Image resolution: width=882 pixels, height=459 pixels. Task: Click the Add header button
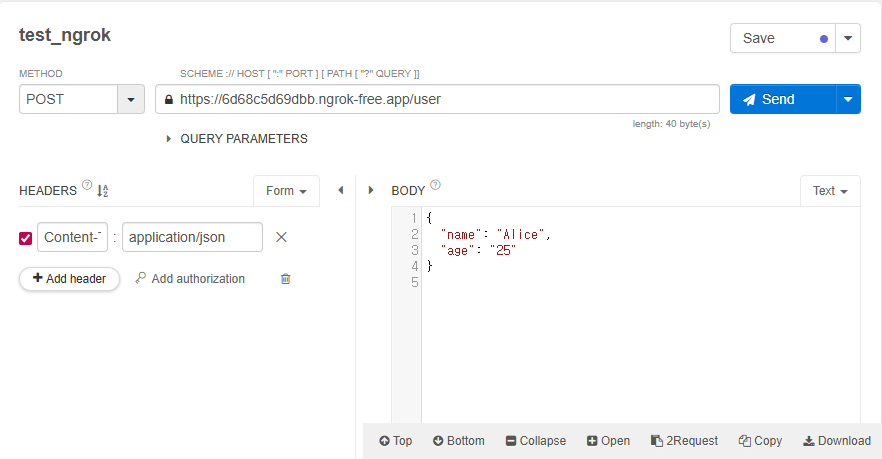pyautogui.click(x=69, y=279)
